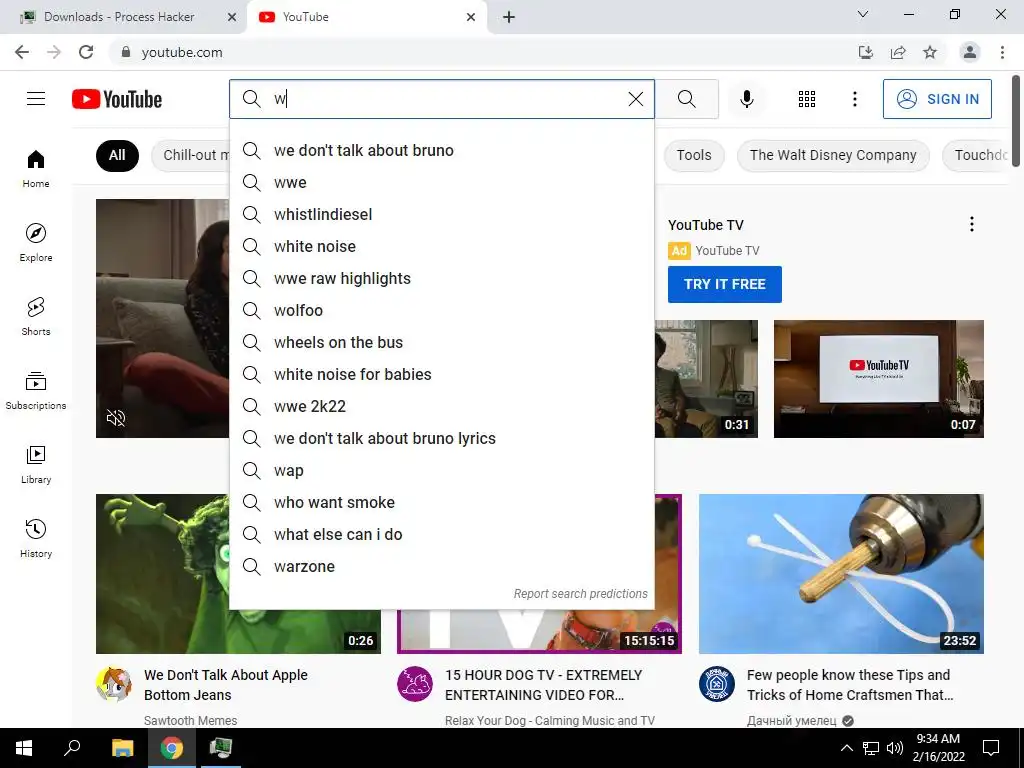Open the Windows Start menu
Screen dimensions: 1024x768
24,748
